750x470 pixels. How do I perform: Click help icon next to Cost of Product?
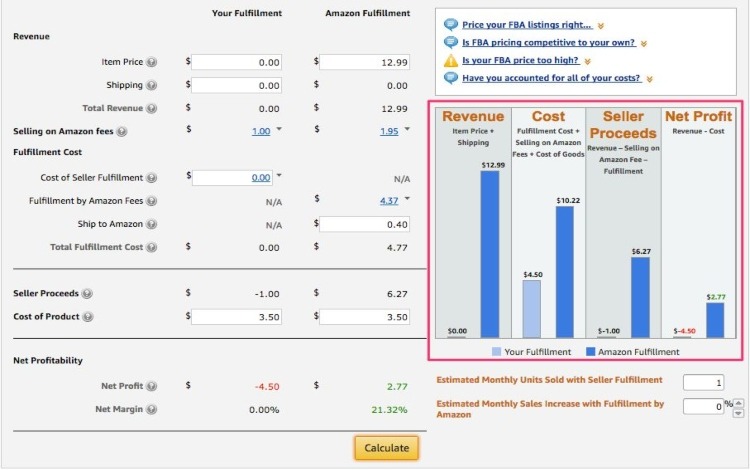click(x=88, y=317)
